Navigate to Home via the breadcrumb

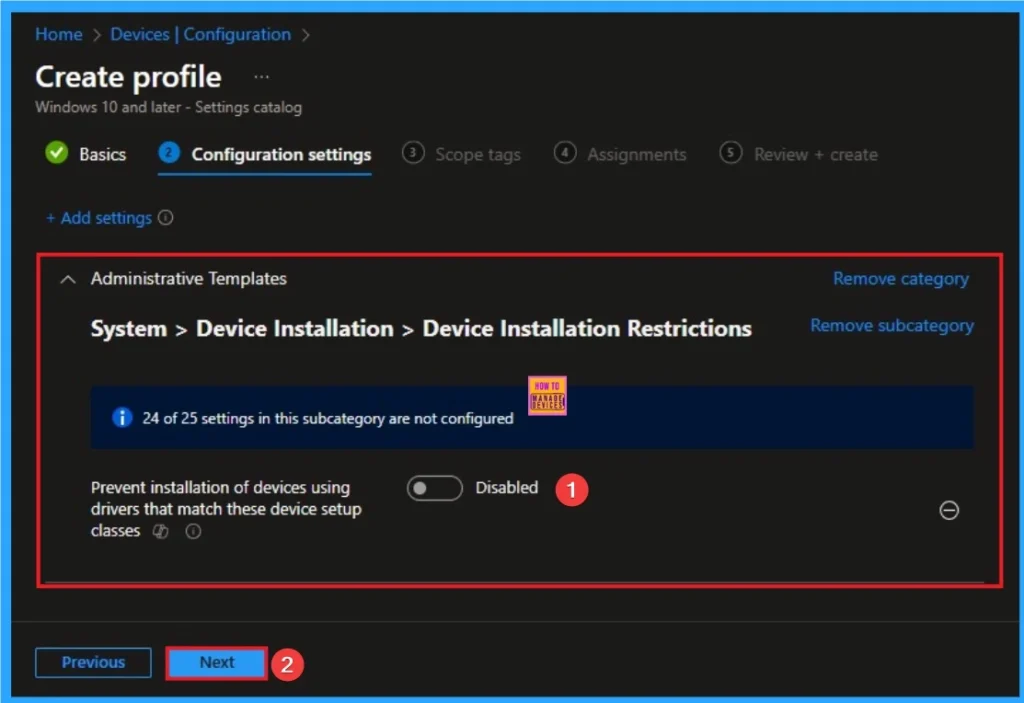[58, 34]
